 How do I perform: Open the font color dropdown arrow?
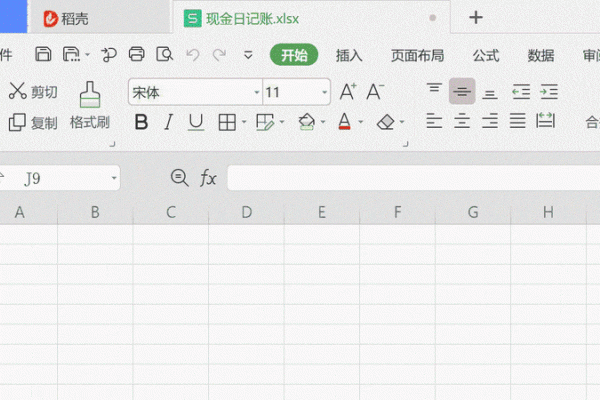click(x=360, y=122)
